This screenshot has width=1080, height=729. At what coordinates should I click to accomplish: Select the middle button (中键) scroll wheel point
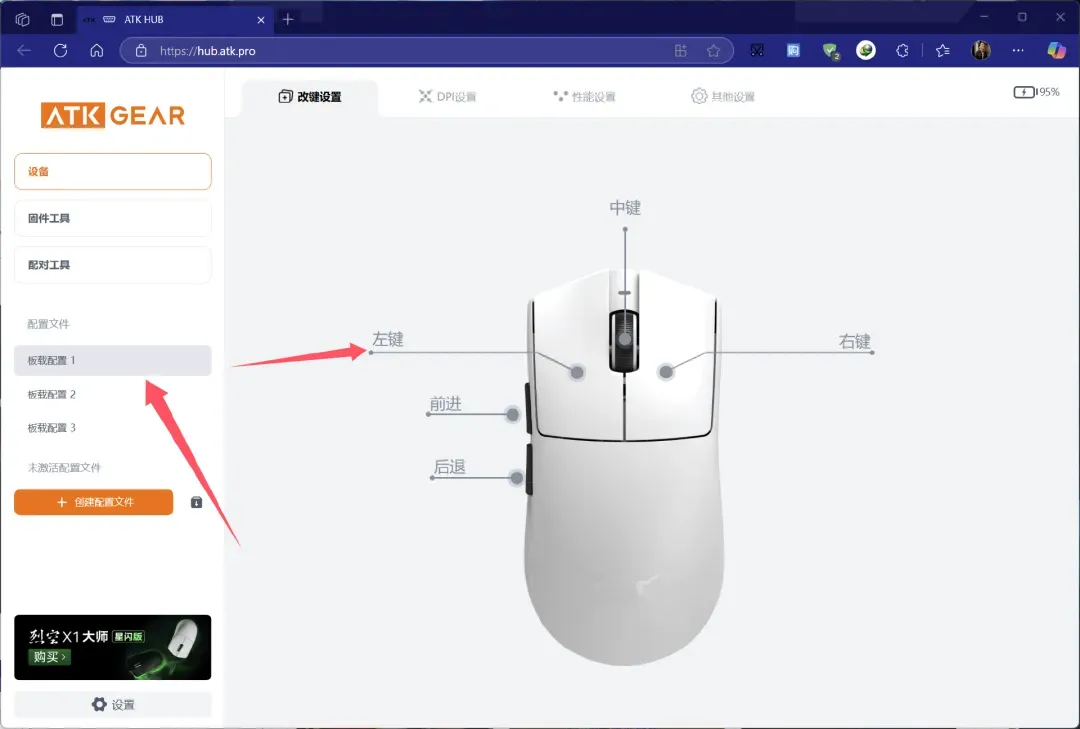point(625,339)
